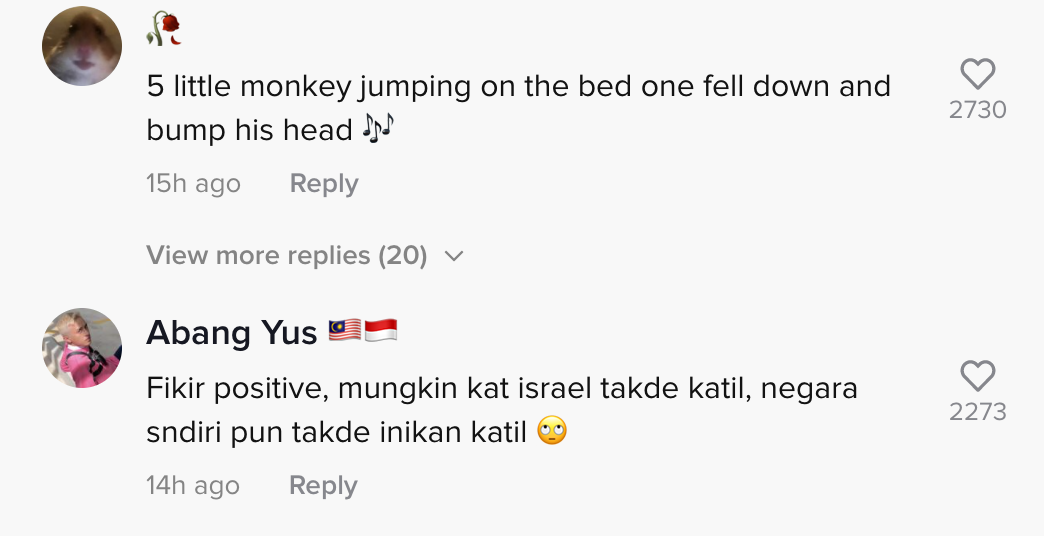Click the 2730 like count

pos(977,110)
